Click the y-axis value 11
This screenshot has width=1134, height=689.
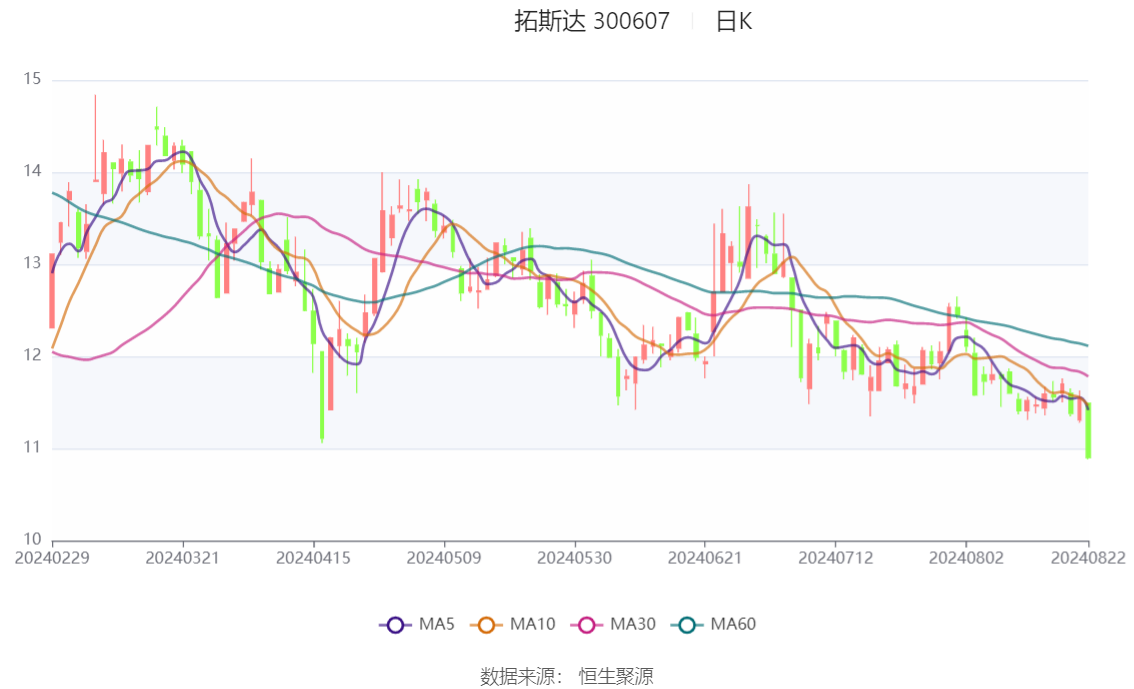(32, 448)
